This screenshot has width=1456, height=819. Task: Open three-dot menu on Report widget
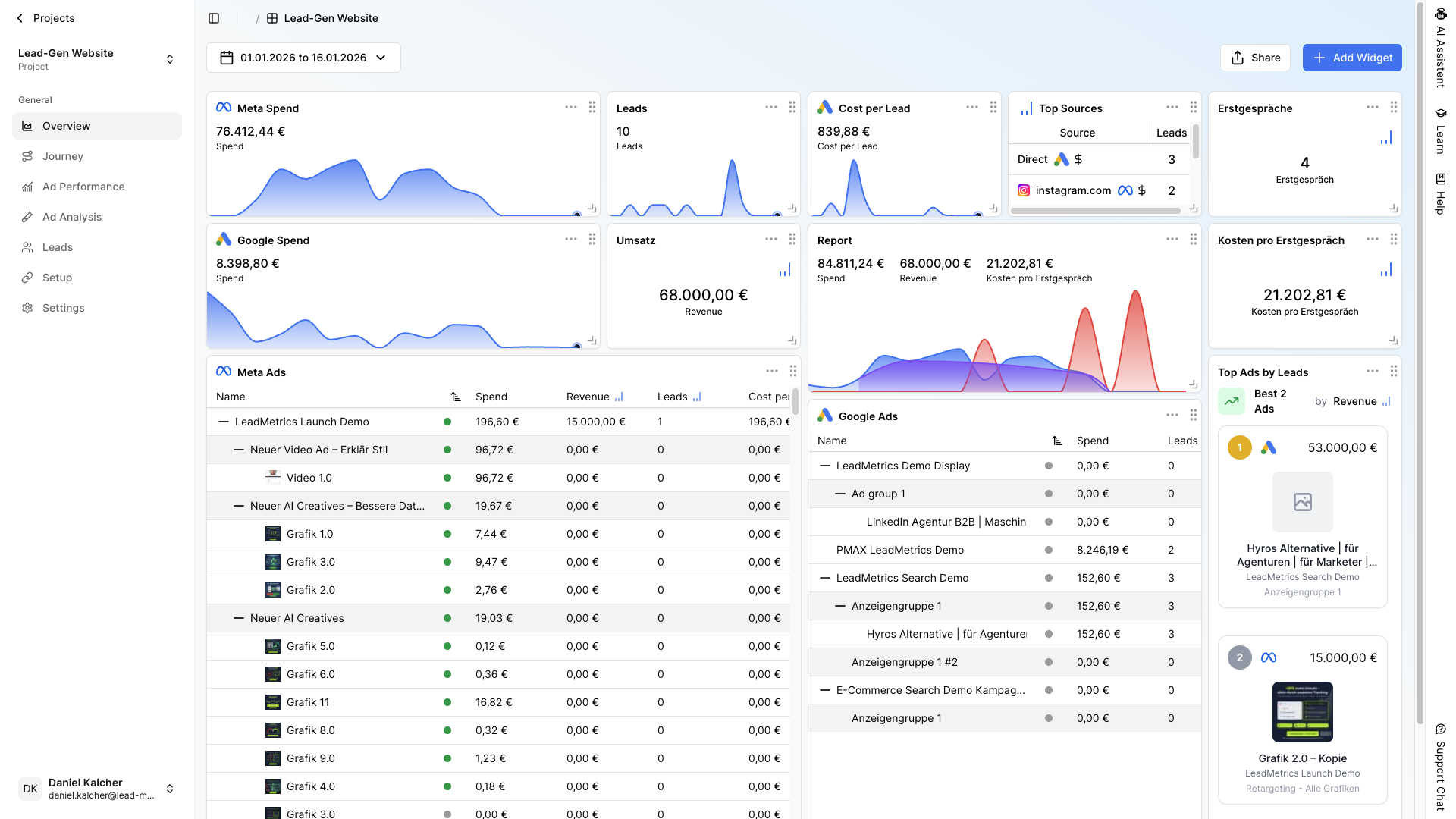[1172, 240]
